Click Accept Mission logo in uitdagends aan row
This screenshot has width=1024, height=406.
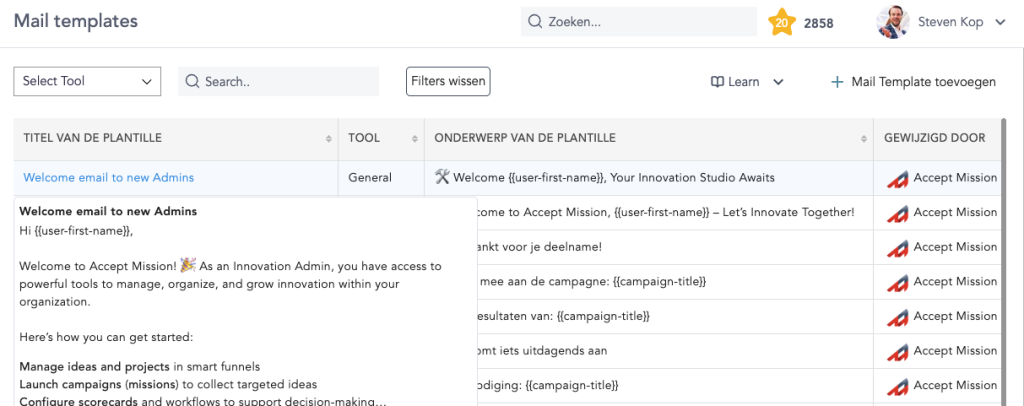[x=898, y=351]
